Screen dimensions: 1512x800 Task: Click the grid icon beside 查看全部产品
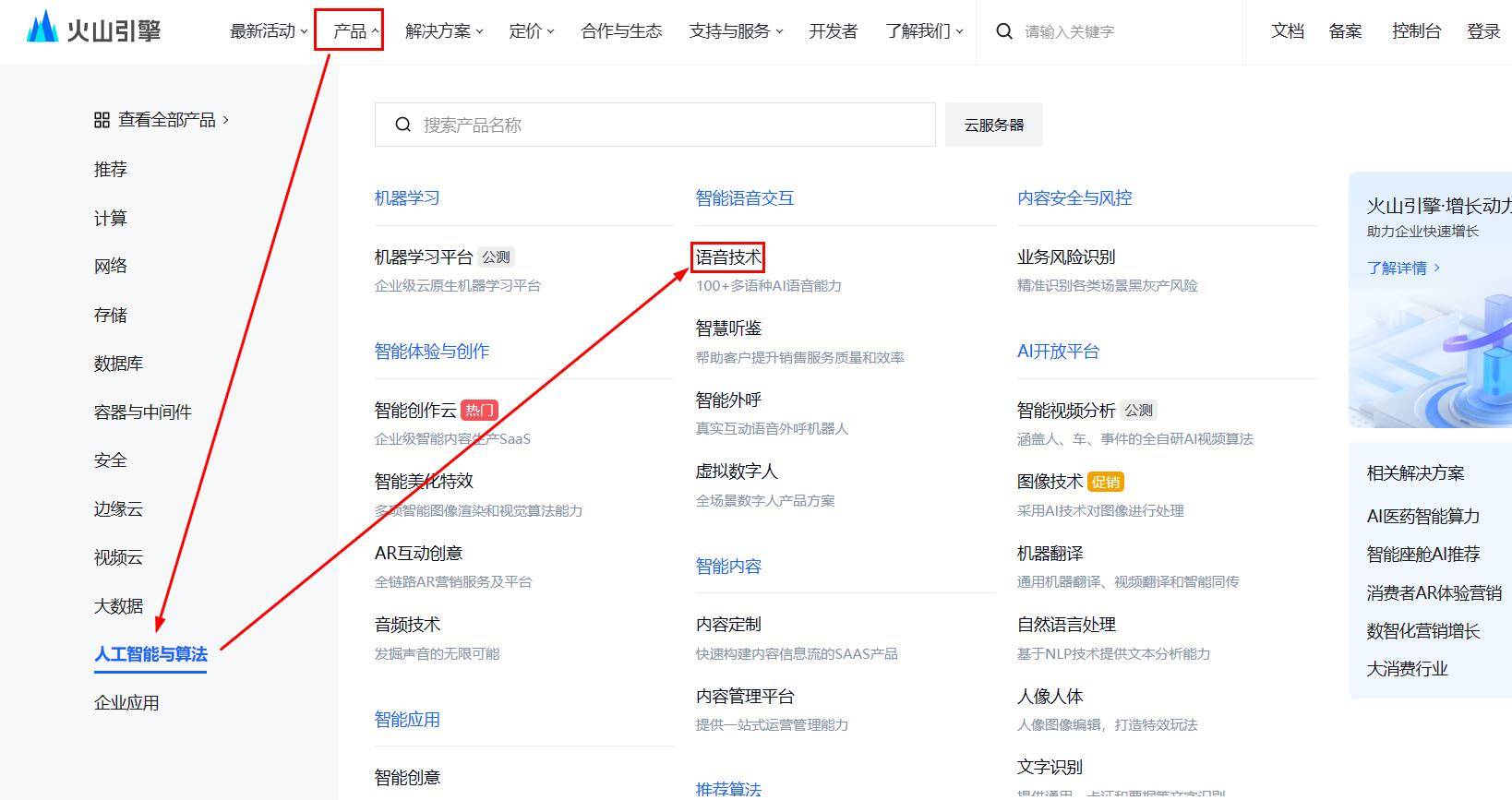102,120
